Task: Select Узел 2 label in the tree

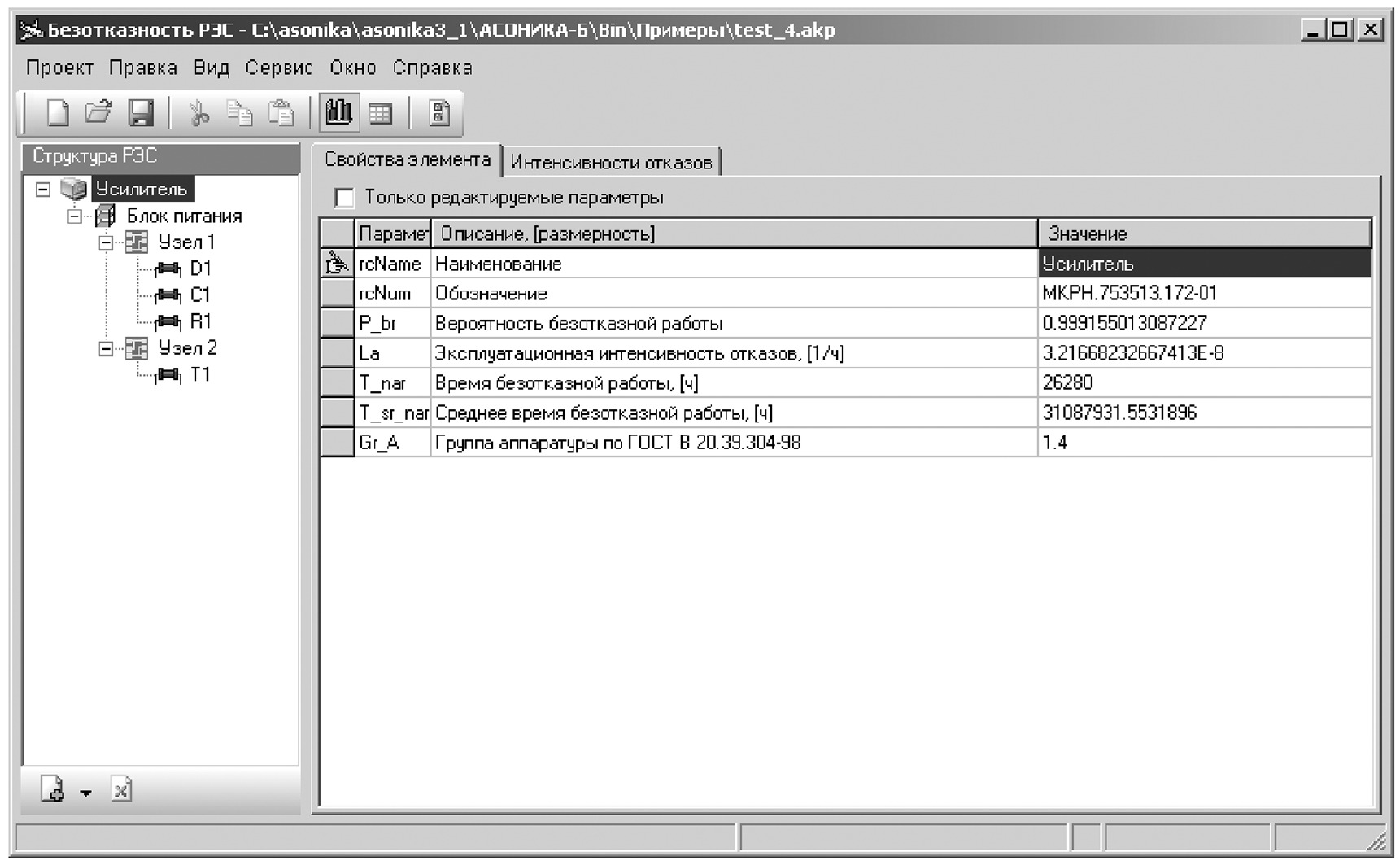Action: click(x=187, y=349)
